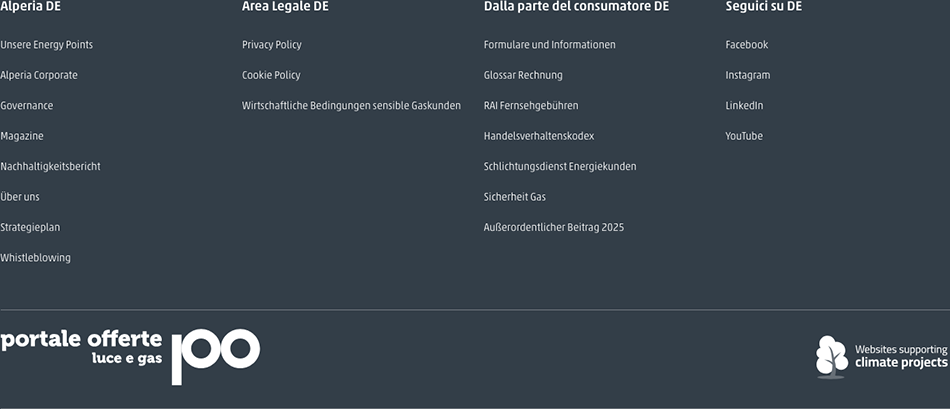Screen dimensions: 950x409
Task: Open the YouTube channel link
Action: tap(744, 136)
